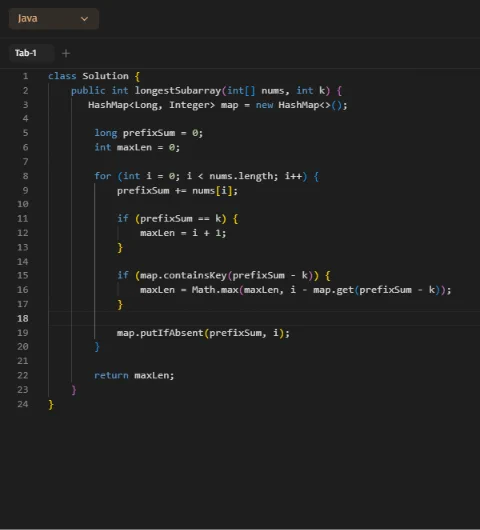Place cursor on empty line 18
Viewport: 480px width, 530px height.
264,319
